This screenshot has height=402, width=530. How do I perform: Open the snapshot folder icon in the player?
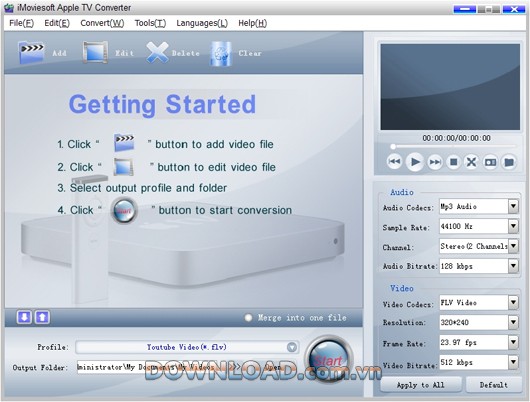click(509, 162)
